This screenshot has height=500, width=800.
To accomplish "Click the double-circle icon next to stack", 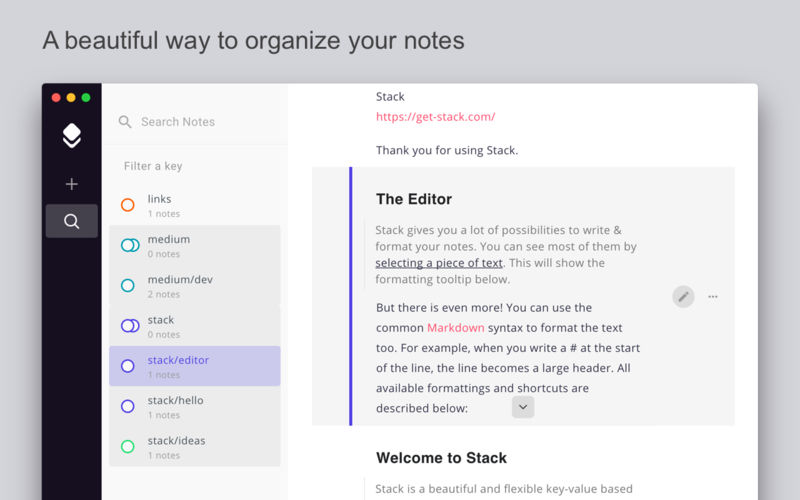I will [x=130, y=326].
